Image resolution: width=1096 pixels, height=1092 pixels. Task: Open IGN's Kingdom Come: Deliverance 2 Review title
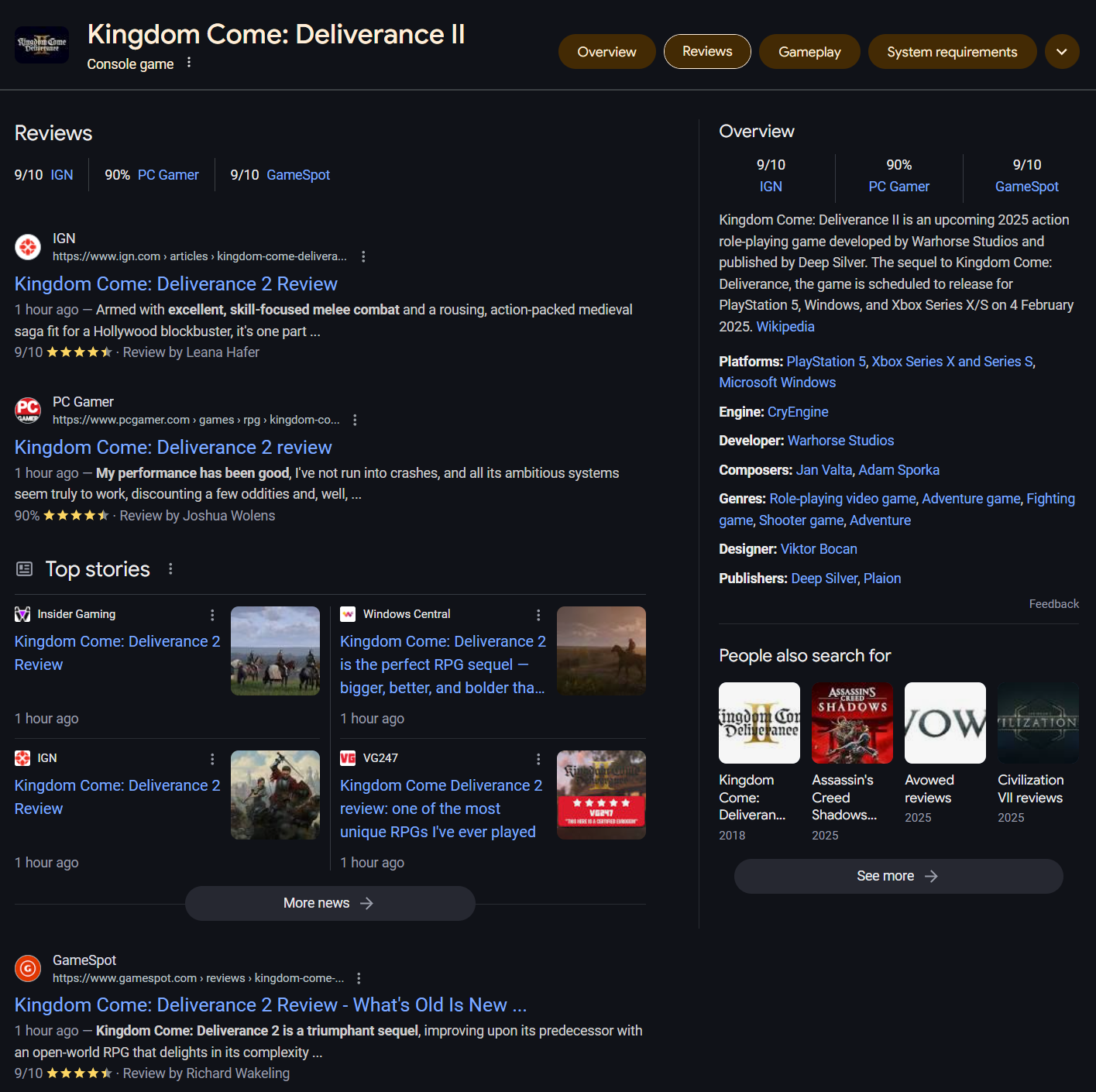tap(176, 283)
